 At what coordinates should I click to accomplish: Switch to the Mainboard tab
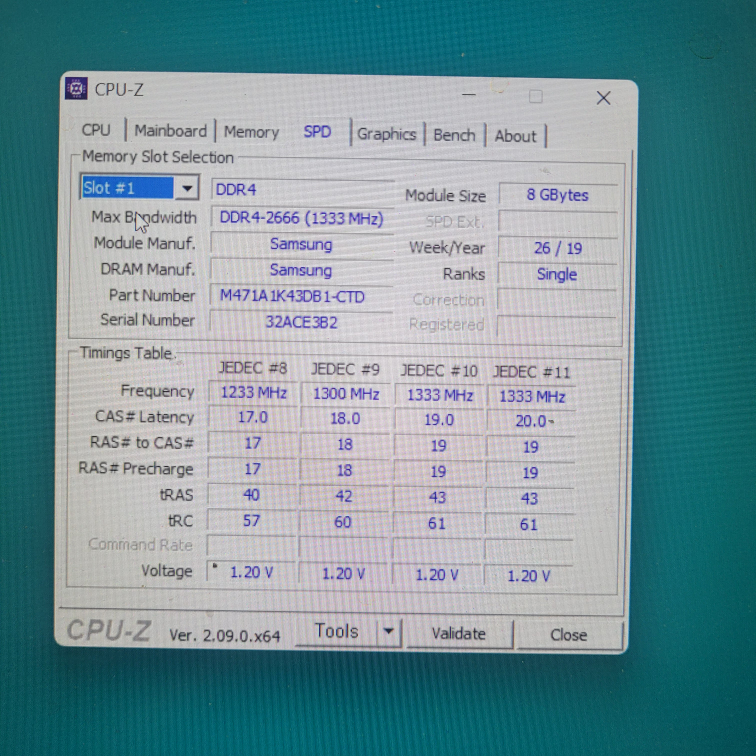click(170, 131)
